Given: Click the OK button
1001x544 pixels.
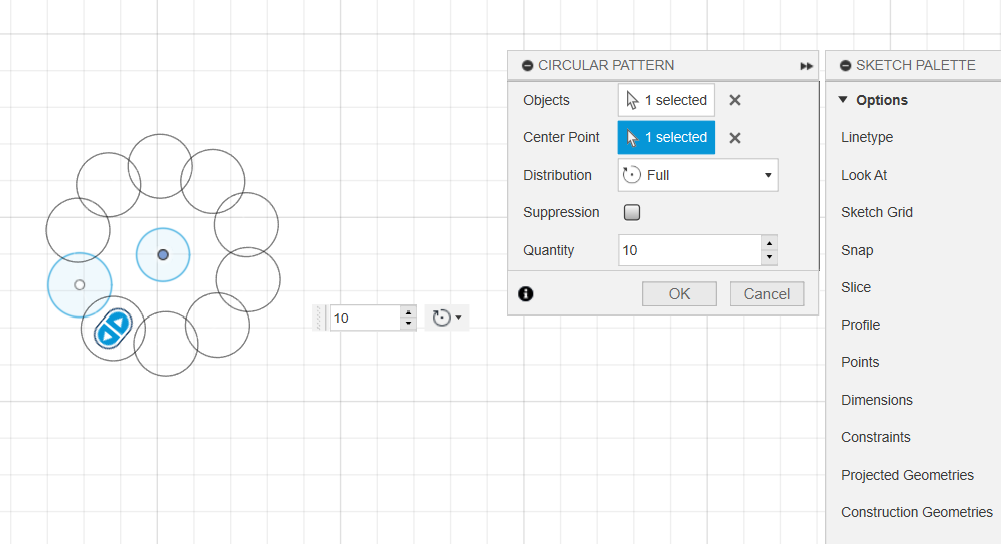Looking at the screenshot, I should 679,294.
